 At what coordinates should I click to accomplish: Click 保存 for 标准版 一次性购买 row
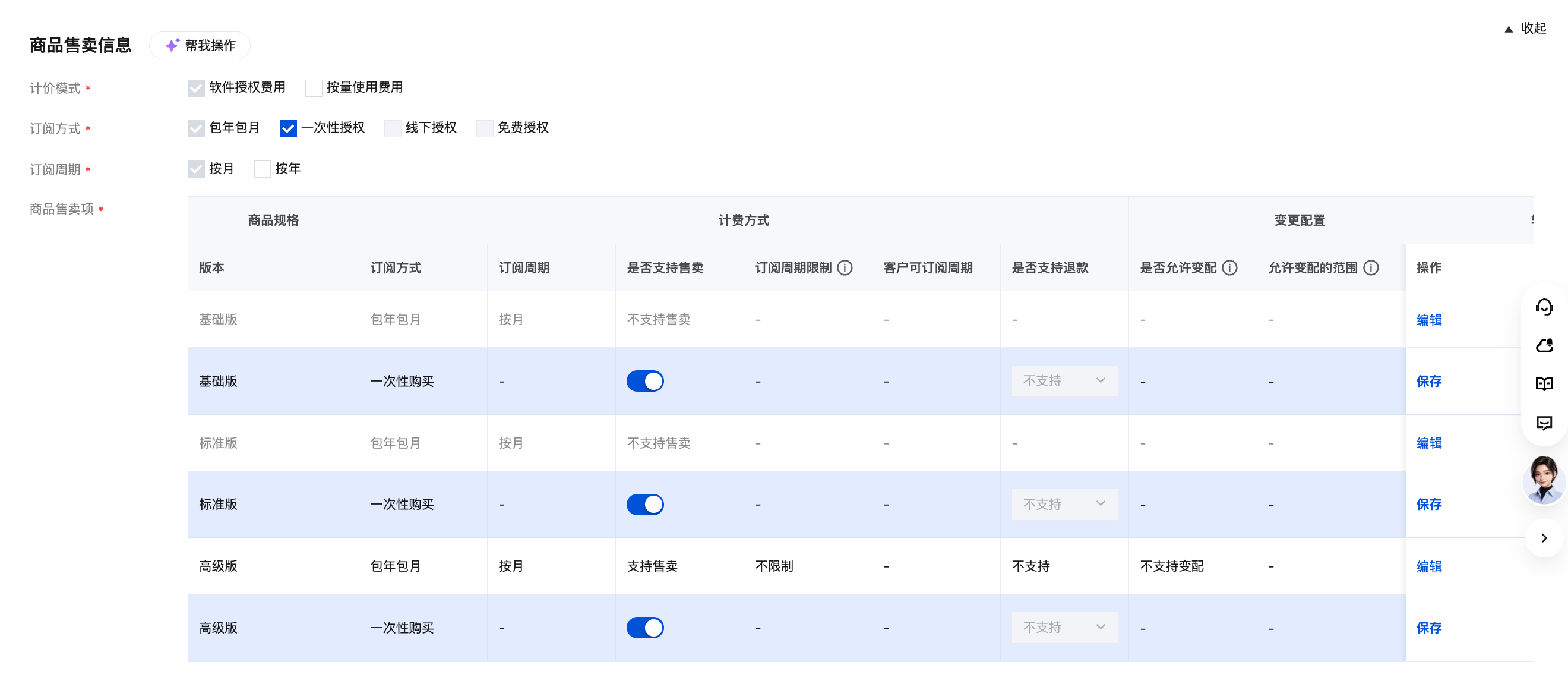tap(1428, 504)
